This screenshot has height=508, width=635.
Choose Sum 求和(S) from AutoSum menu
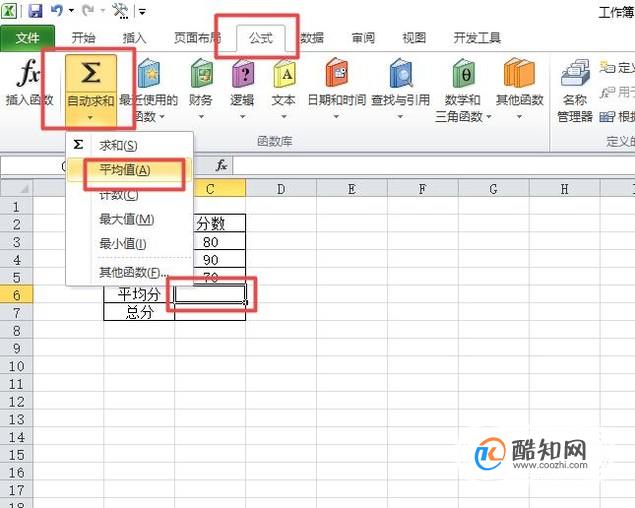[x=130, y=145]
